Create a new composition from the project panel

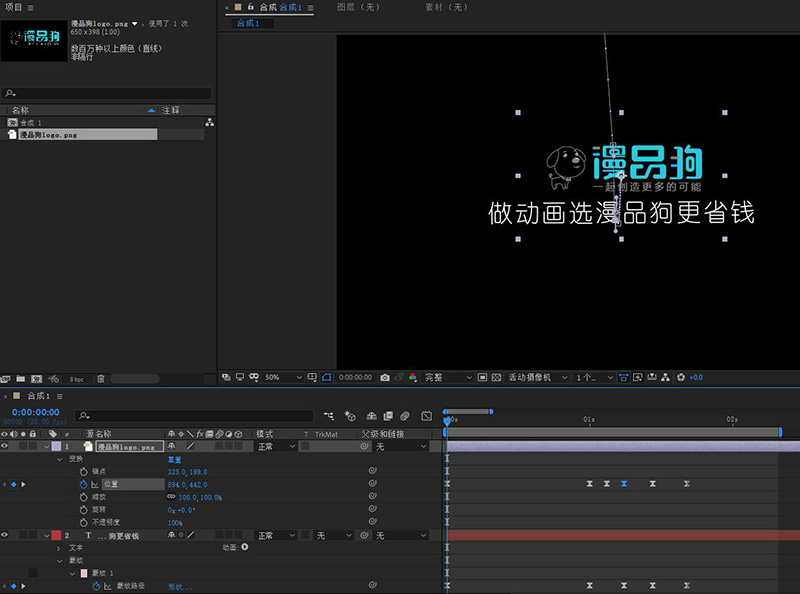tap(36, 379)
